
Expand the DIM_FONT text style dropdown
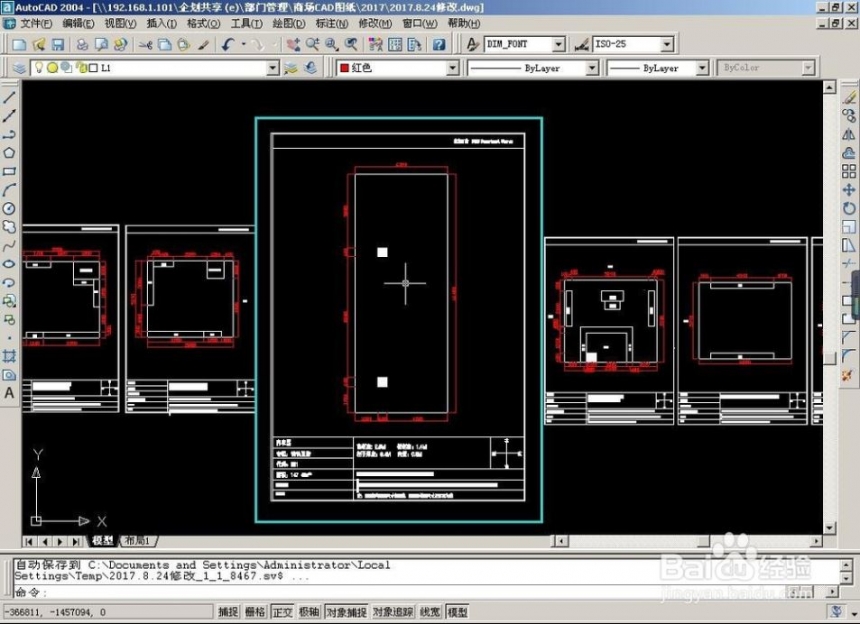[x=558, y=44]
